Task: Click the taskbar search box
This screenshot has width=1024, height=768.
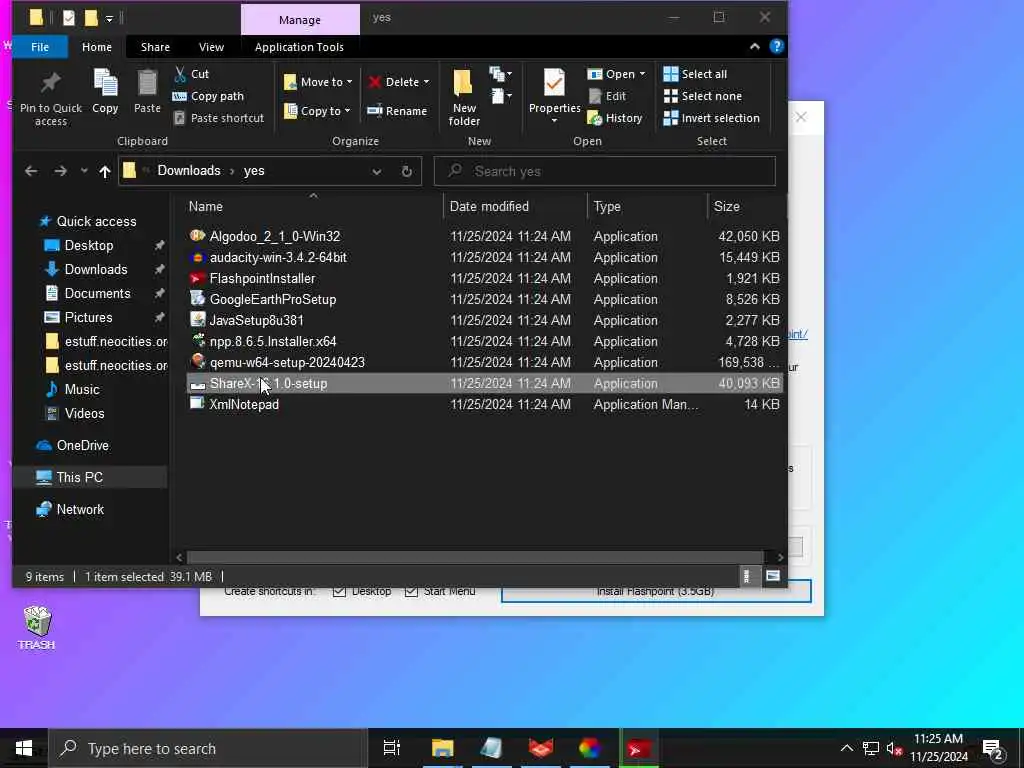Action: point(208,748)
